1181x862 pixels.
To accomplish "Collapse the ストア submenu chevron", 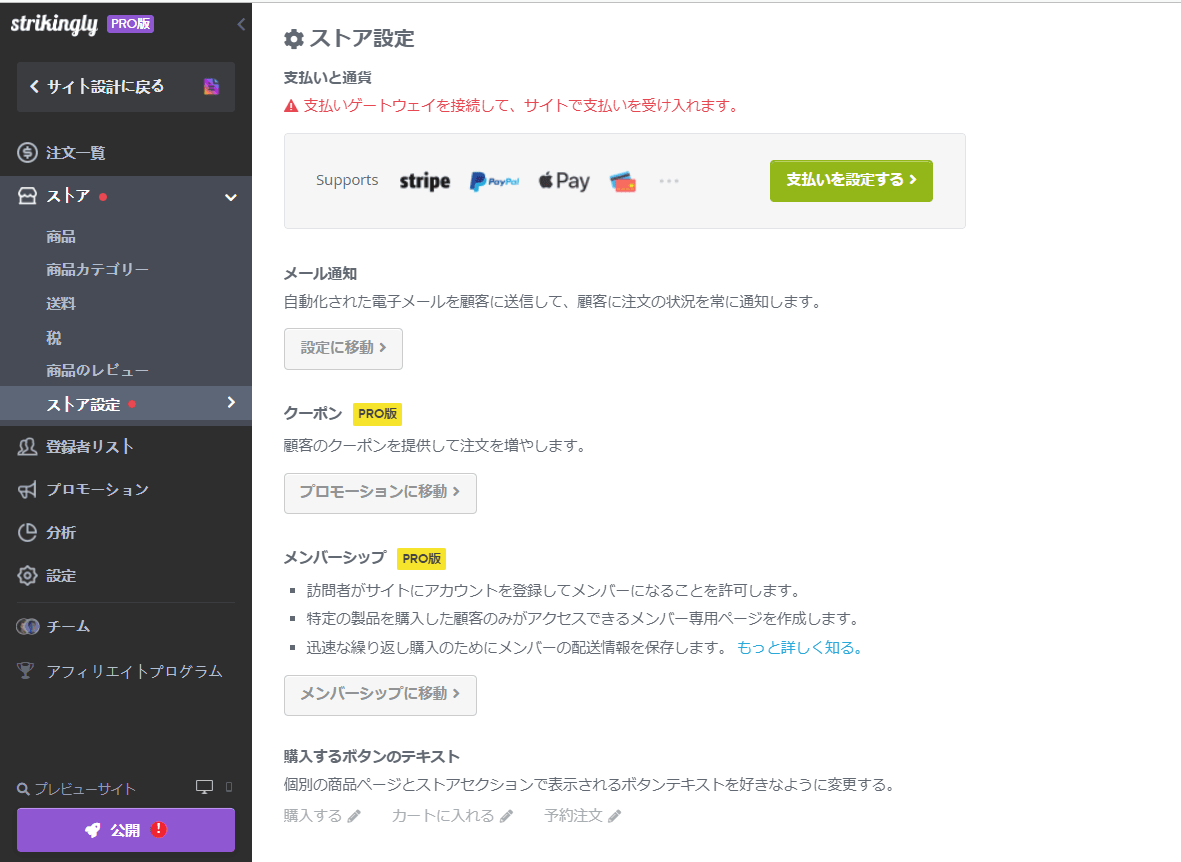I will 231,196.
